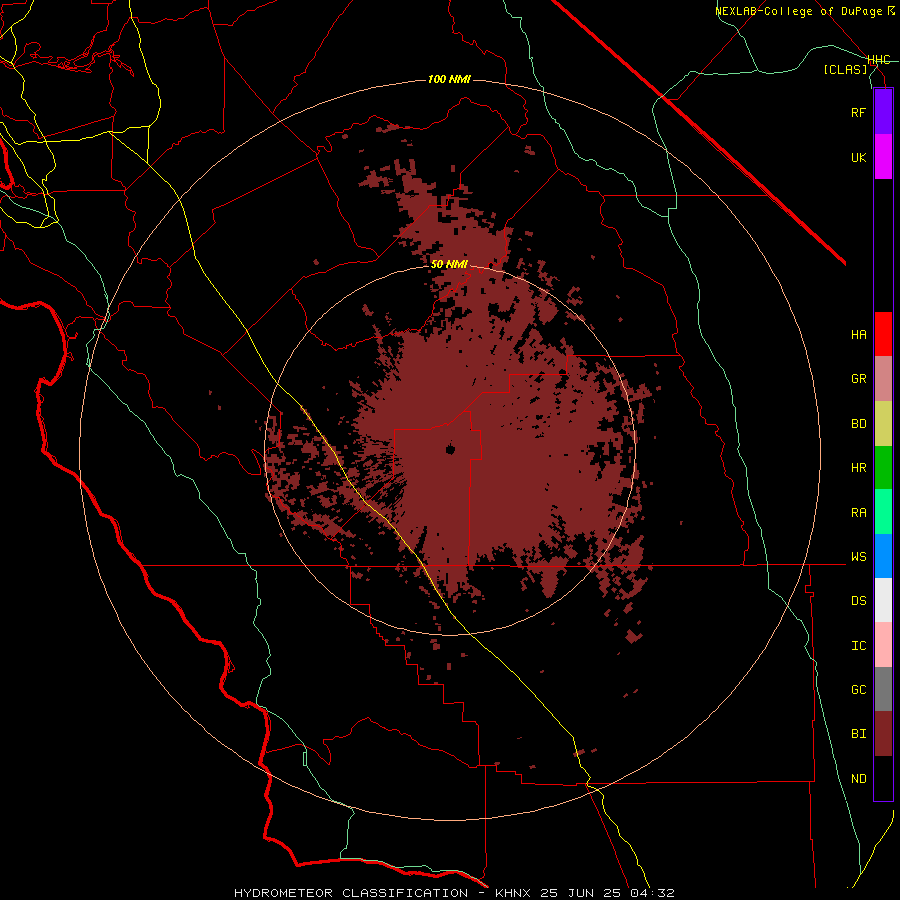
Task: Click the DS white legend swatch
Action: tap(883, 600)
